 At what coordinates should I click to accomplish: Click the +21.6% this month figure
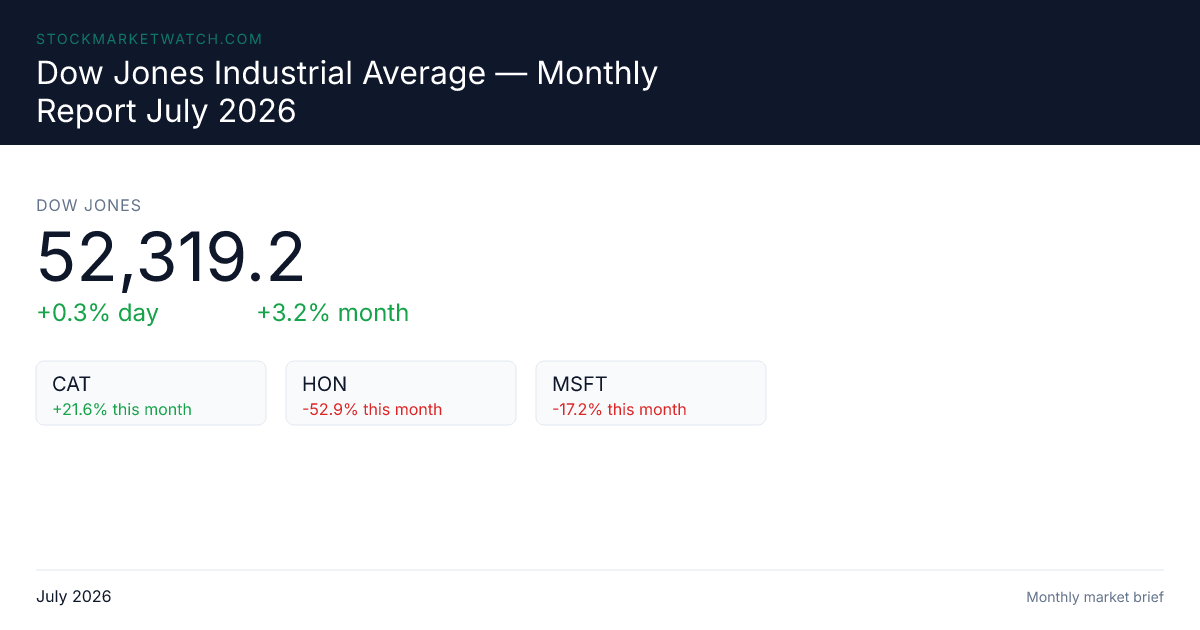122,409
